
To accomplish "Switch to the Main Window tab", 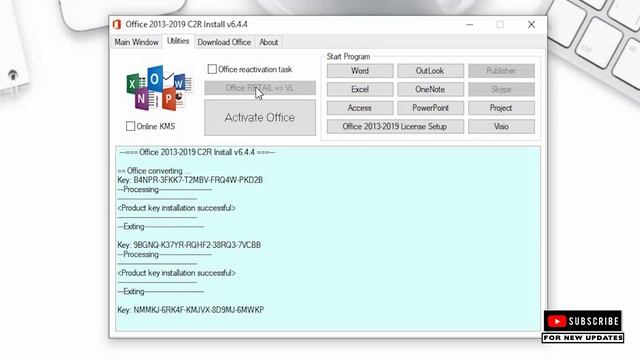I will coord(136,42).
